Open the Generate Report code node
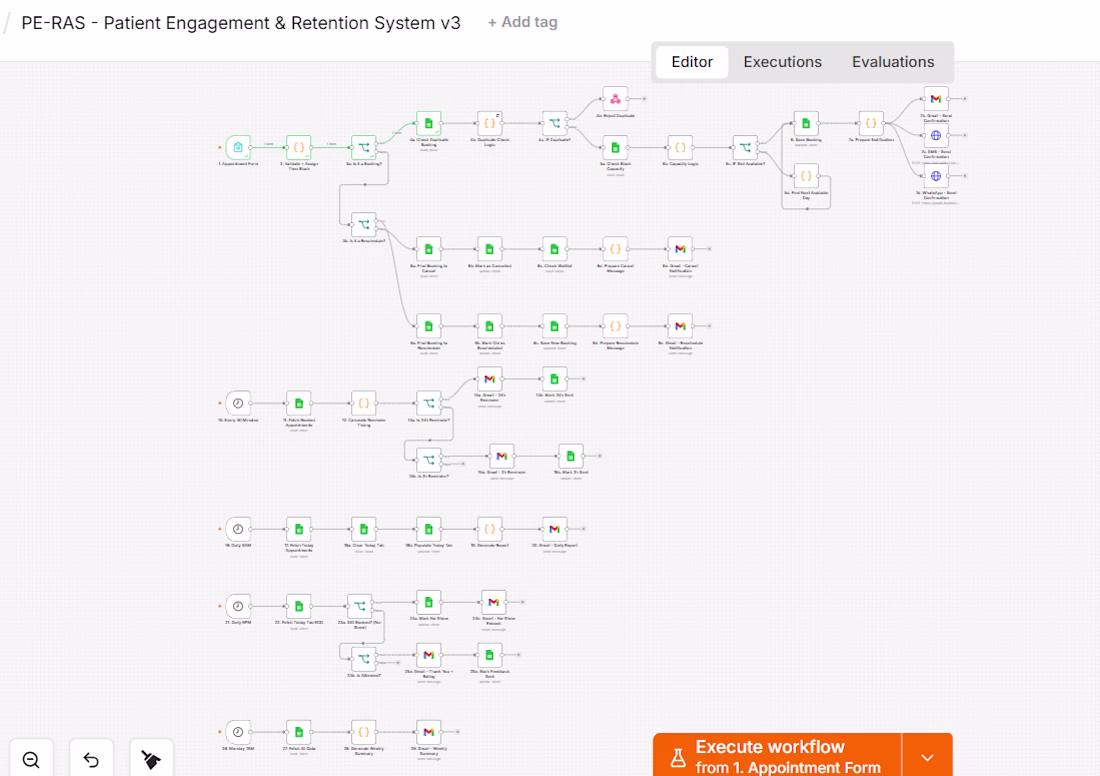The width and height of the screenshot is (1100, 776). 490,529
